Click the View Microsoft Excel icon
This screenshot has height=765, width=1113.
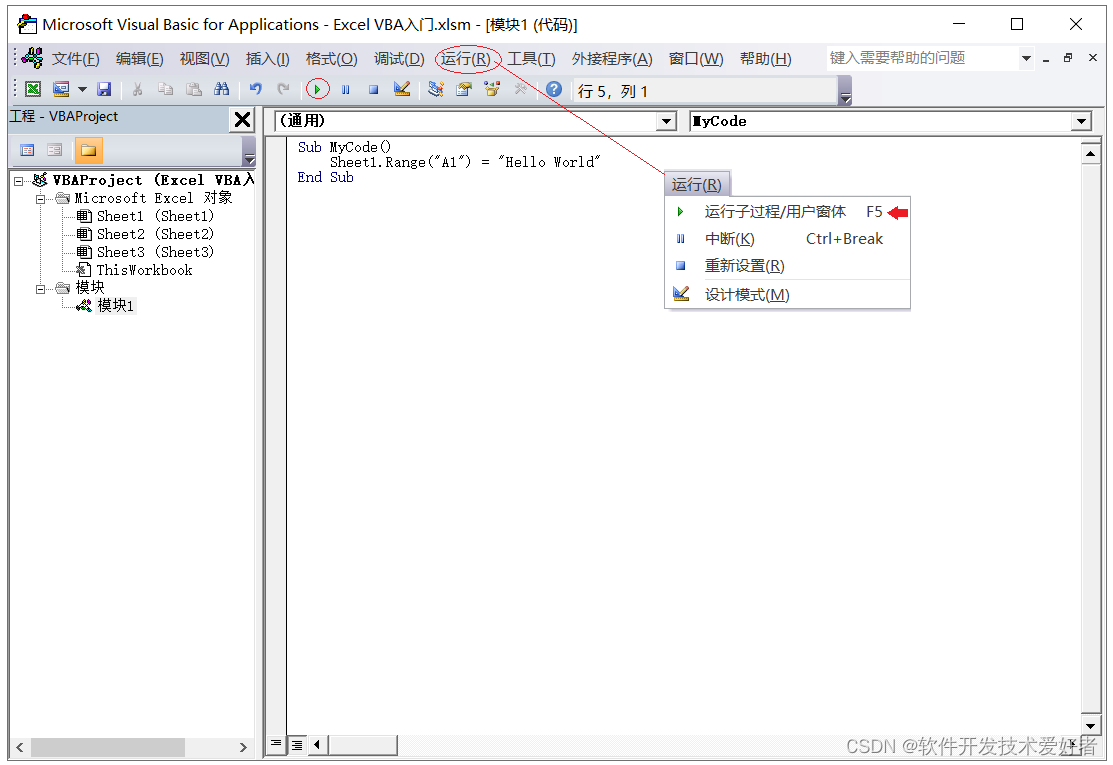point(33,89)
